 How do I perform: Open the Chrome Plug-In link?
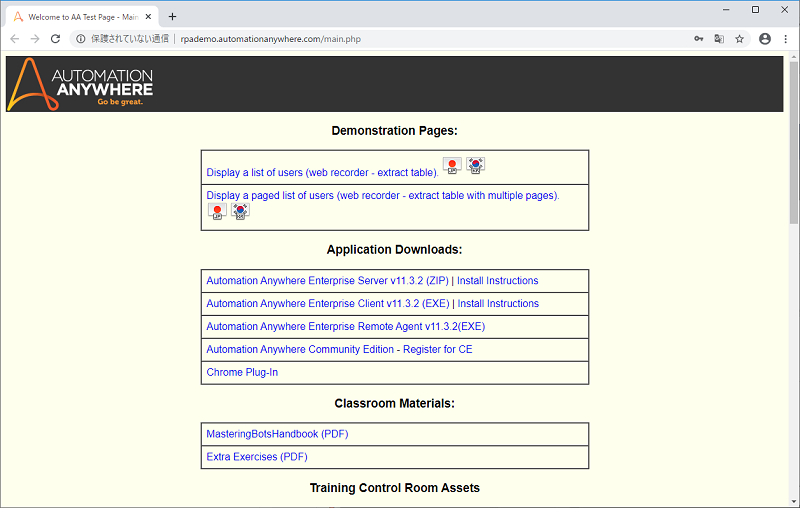242,372
